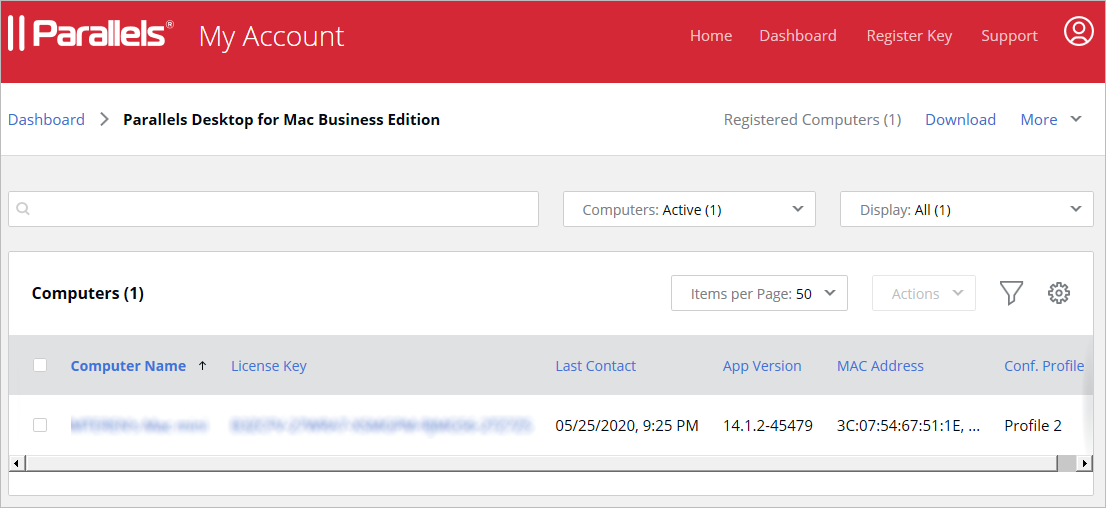
Task: Click the sort ascending arrow by Computer Name
Action: click(x=203, y=365)
